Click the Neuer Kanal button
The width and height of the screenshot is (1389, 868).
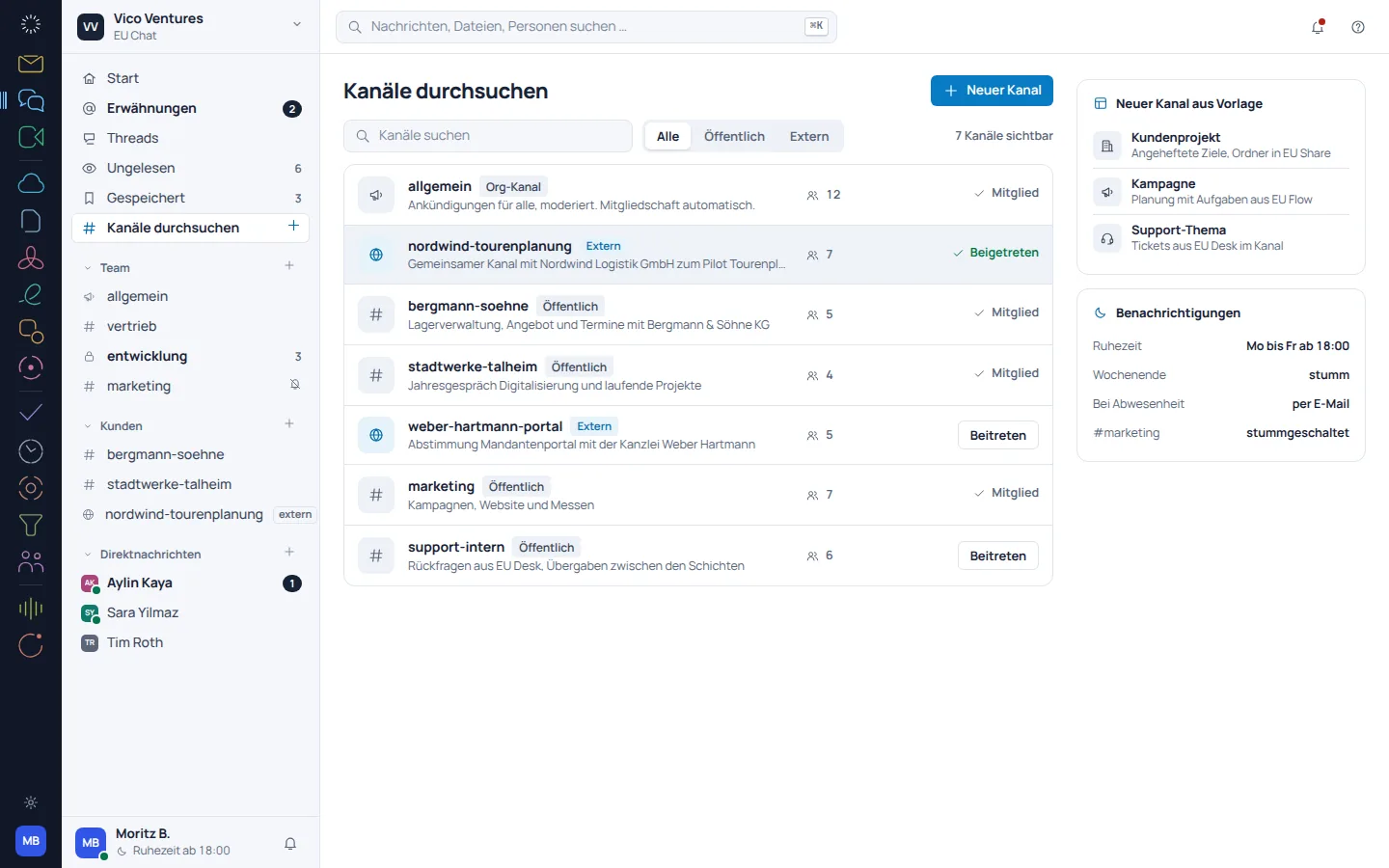click(992, 90)
